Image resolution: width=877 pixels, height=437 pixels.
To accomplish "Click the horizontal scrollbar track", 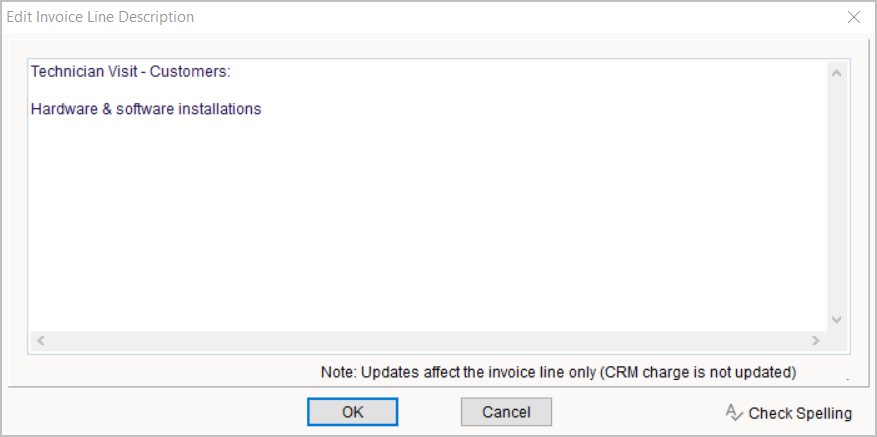I will point(428,341).
